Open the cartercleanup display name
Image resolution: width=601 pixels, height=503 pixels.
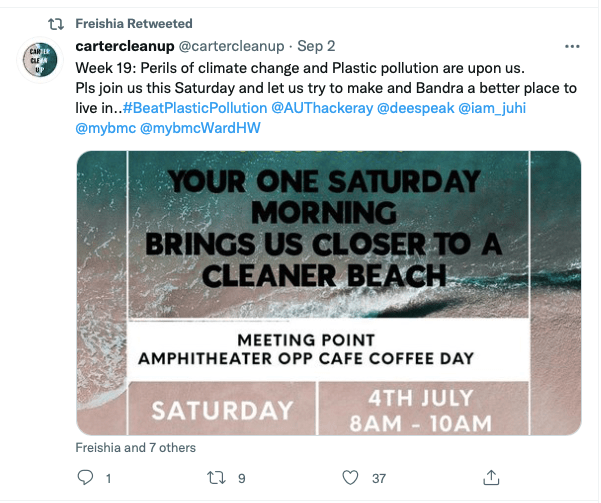coord(124,47)
